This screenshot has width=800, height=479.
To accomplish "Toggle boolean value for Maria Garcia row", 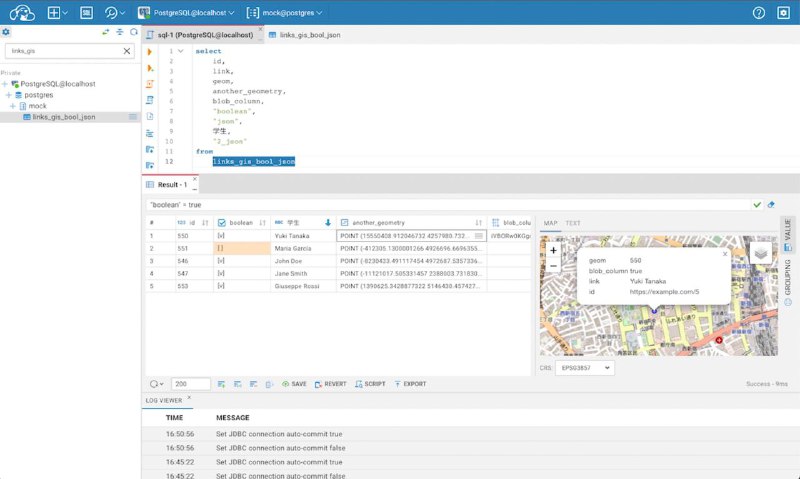I will [221, 248].
